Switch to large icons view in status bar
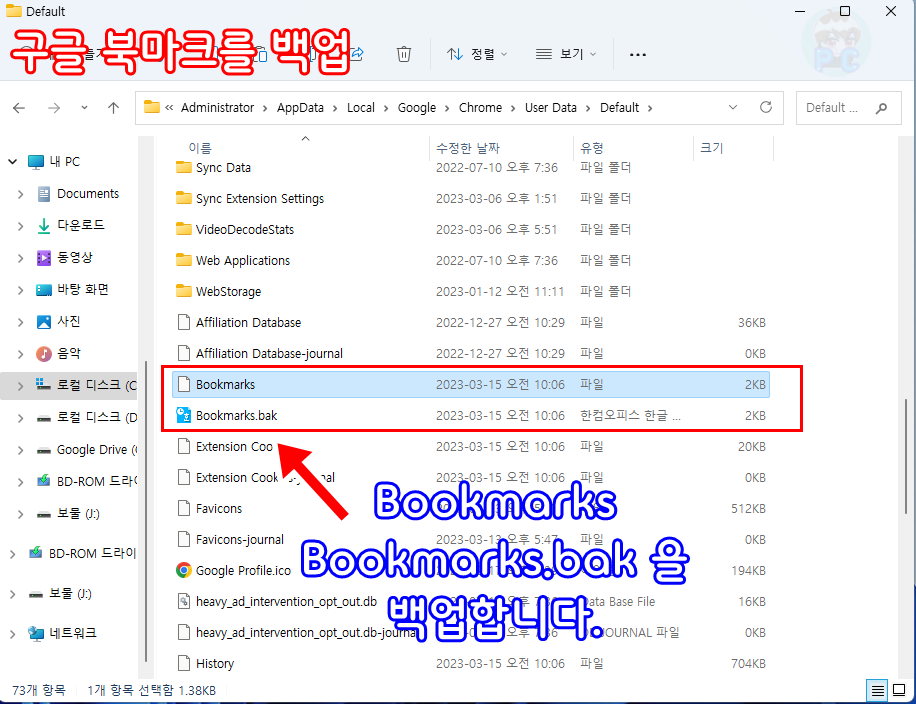The image size is (916, 704). 900,691
